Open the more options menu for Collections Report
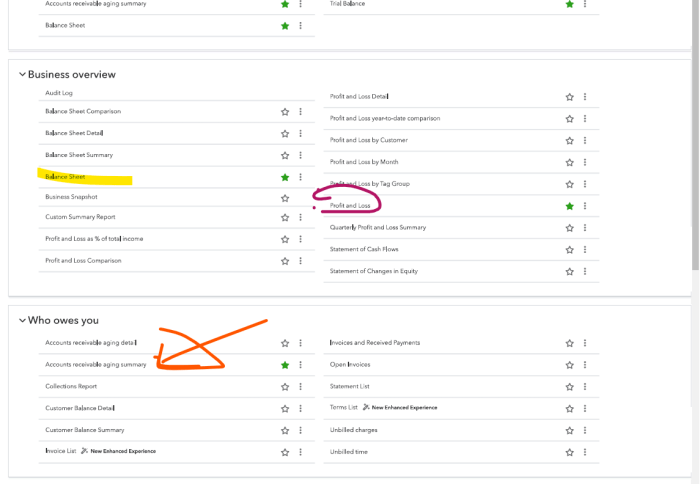700x484 pixels. [x=300, y=387]
